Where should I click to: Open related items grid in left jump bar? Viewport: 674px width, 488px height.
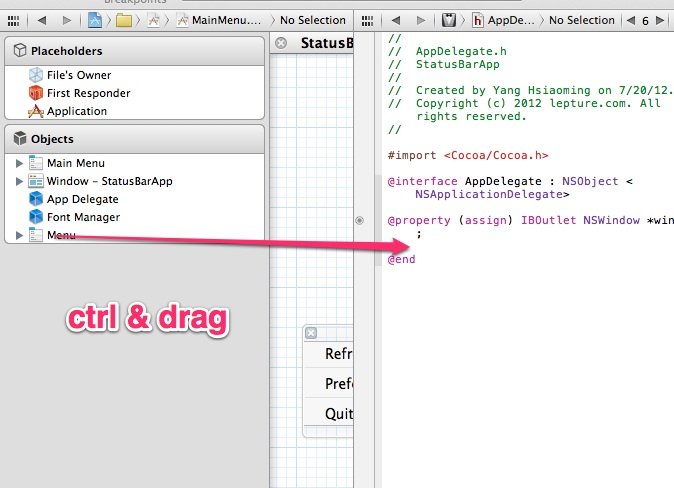pyautogui.click(x=14, y=20)
